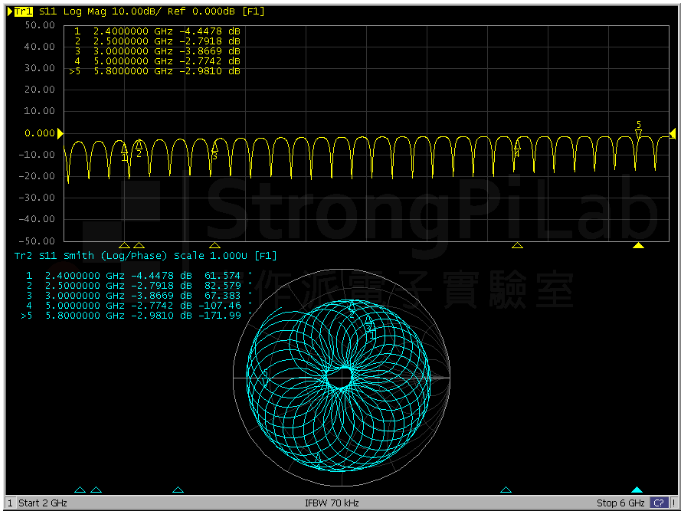Click yellow 3 GHz marker indicator below log mag graph
The width and height of the screenshot is (685, 512).
[x=214, y=245]
